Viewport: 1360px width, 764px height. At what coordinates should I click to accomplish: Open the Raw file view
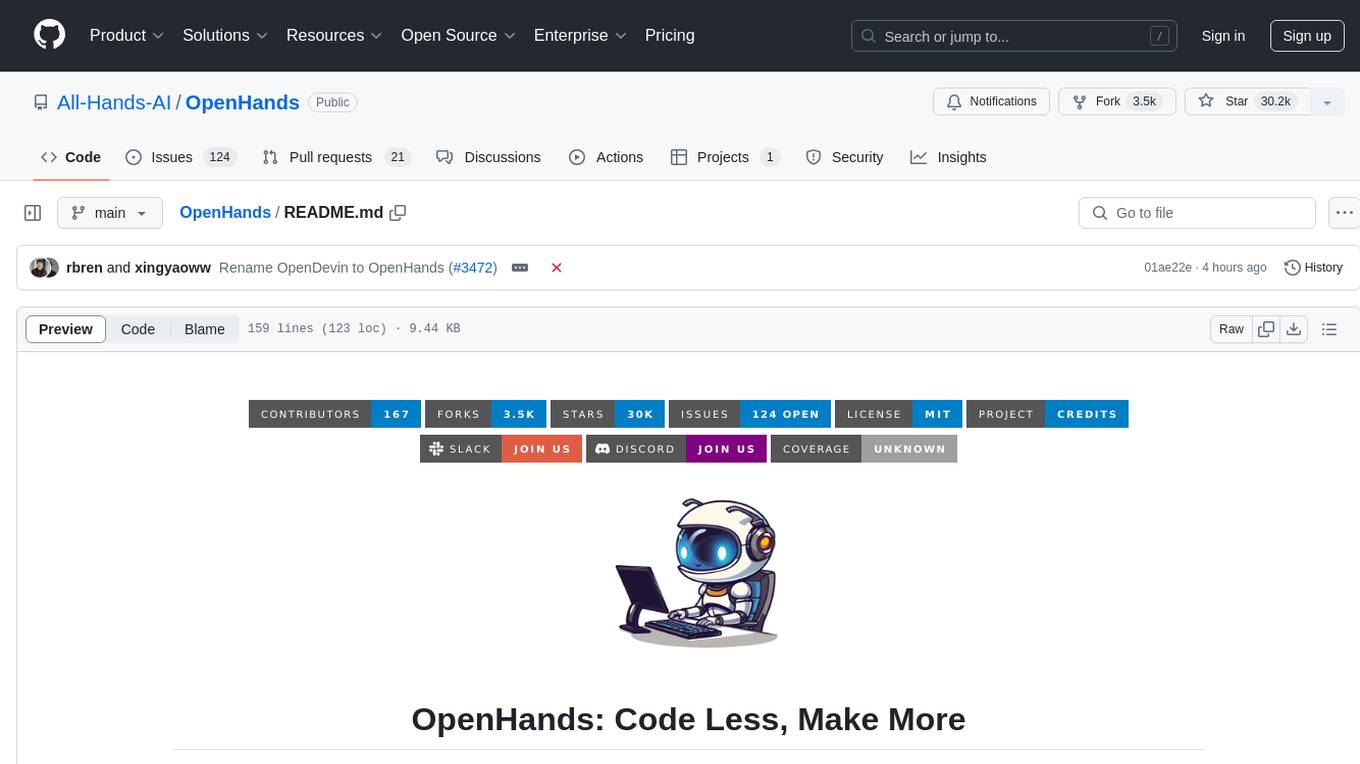coord(1231,329)
